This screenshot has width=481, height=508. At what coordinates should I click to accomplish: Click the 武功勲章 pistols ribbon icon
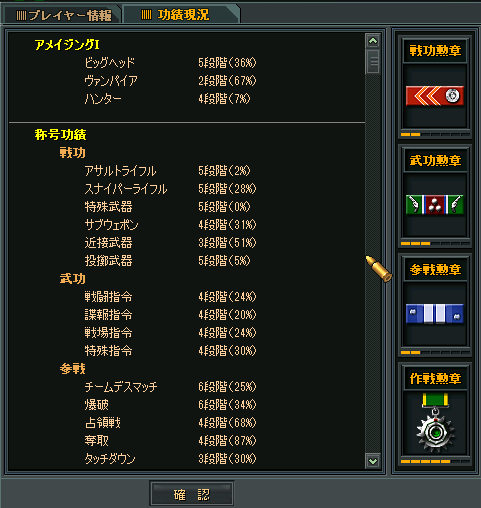435,204
